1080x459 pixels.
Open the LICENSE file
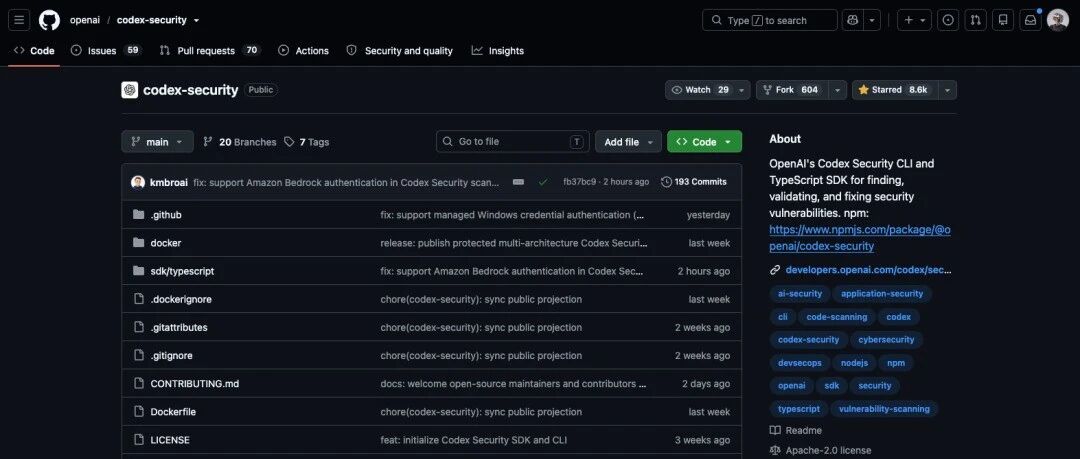[170, 440]
